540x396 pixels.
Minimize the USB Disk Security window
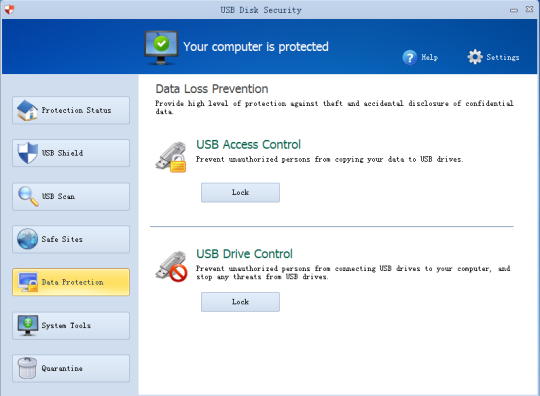[x=514, y=10]
